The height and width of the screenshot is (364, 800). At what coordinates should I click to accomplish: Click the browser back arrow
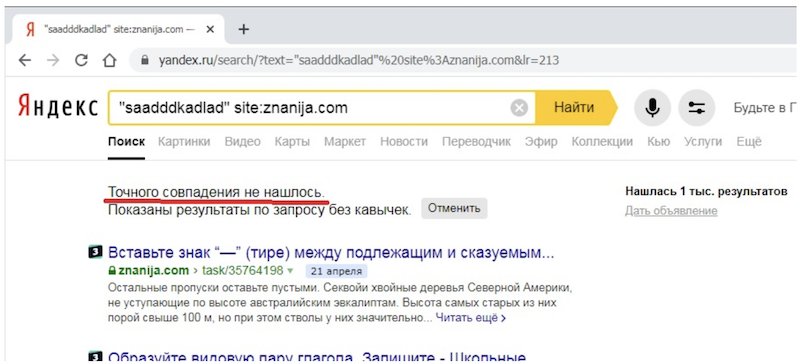pos(24,60)
